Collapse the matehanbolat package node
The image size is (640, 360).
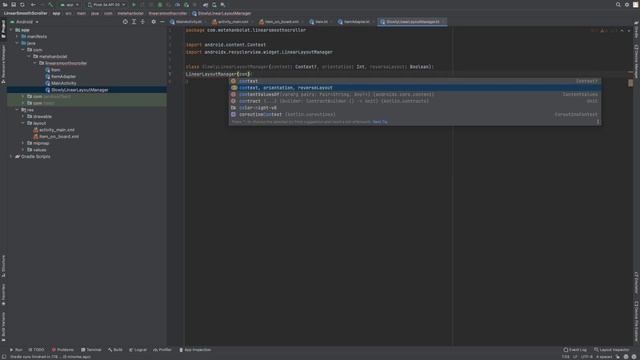coord(29,56)
